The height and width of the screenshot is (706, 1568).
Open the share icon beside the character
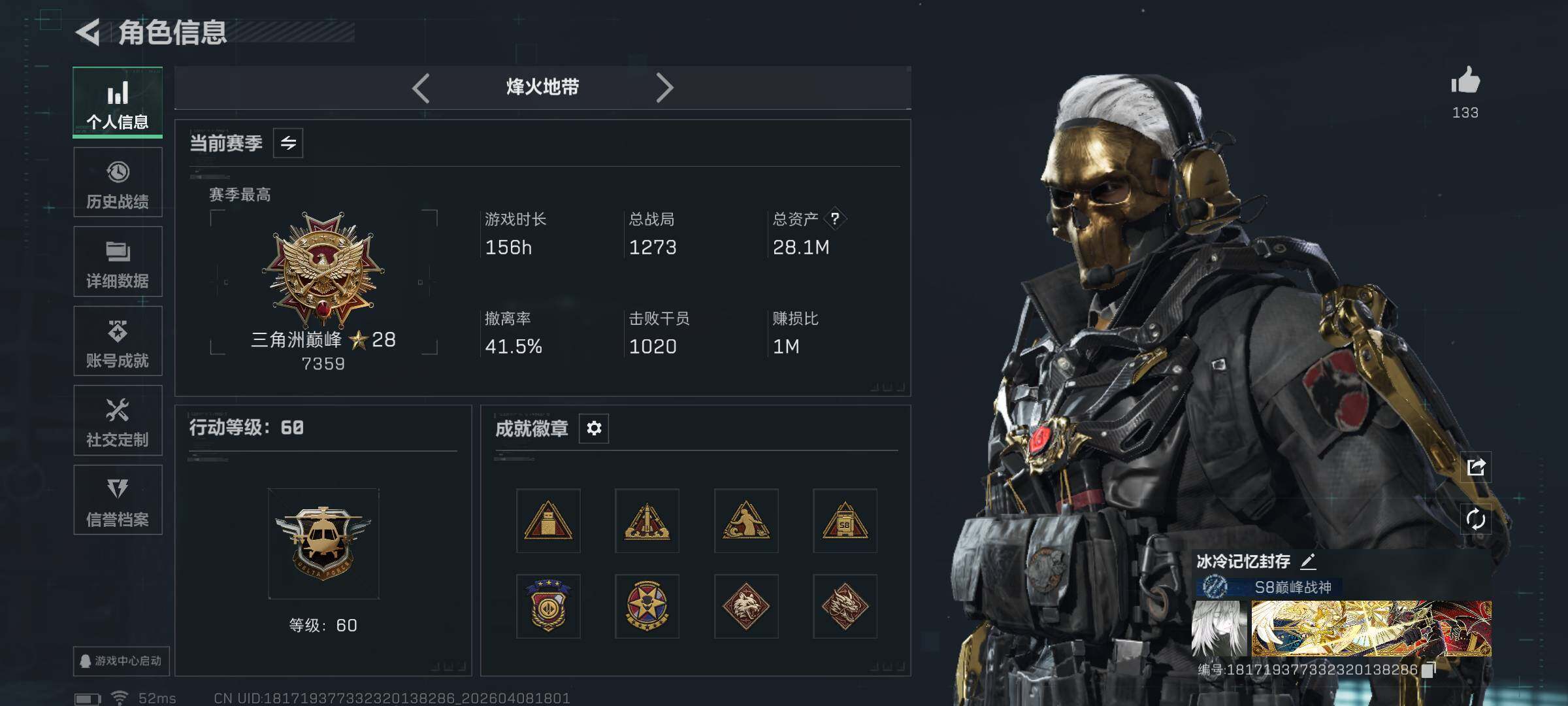click(x=1476, y=467)
